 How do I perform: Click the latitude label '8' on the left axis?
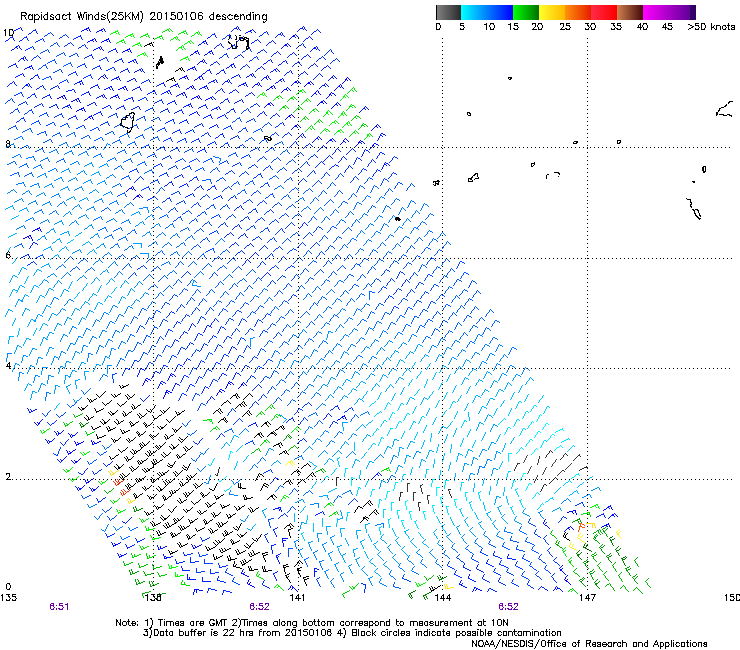8,144
